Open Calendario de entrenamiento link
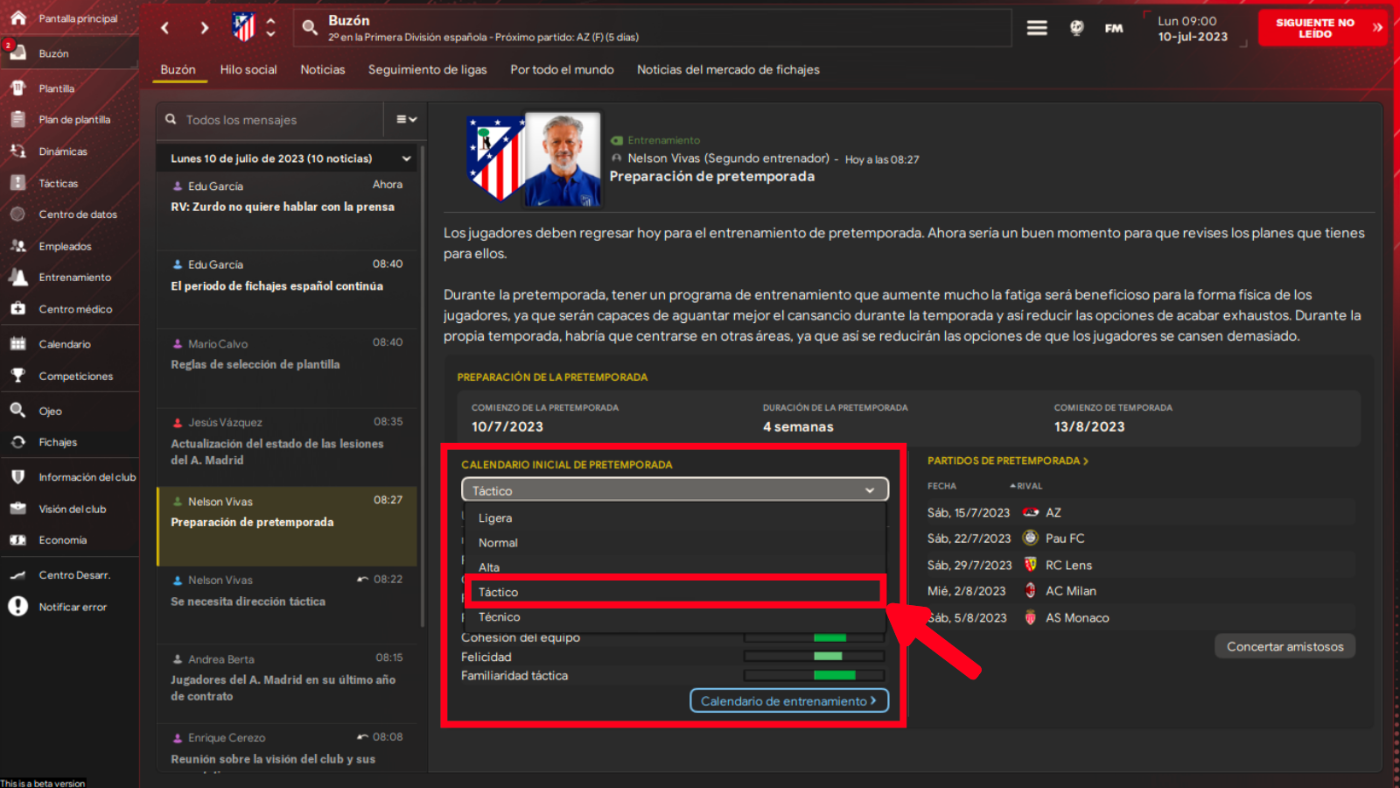The width and height of the screenshot is (1400, 788). coord(789,701)
